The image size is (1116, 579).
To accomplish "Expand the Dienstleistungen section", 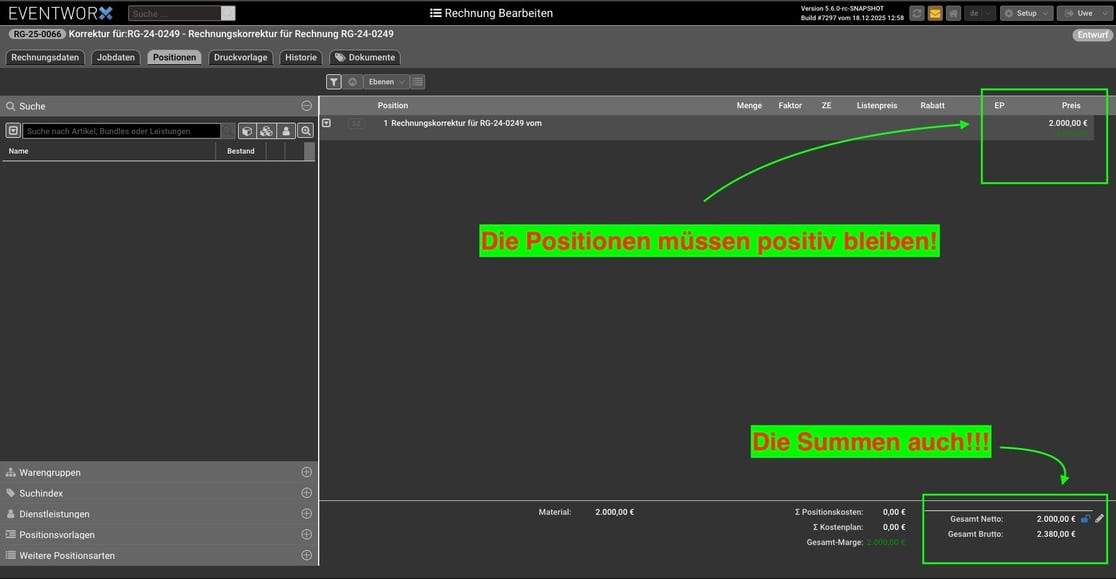I will click(306, 514).
